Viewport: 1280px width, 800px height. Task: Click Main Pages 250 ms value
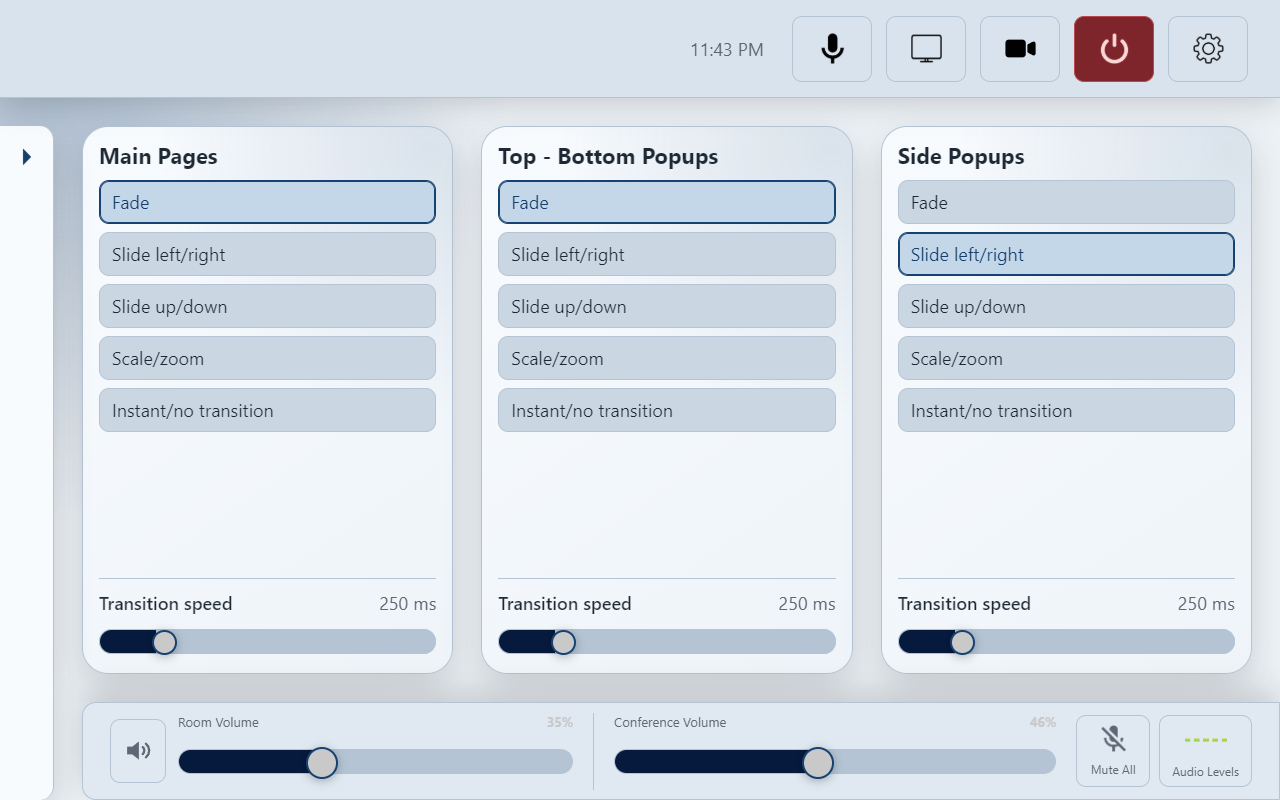pos(407,604)
